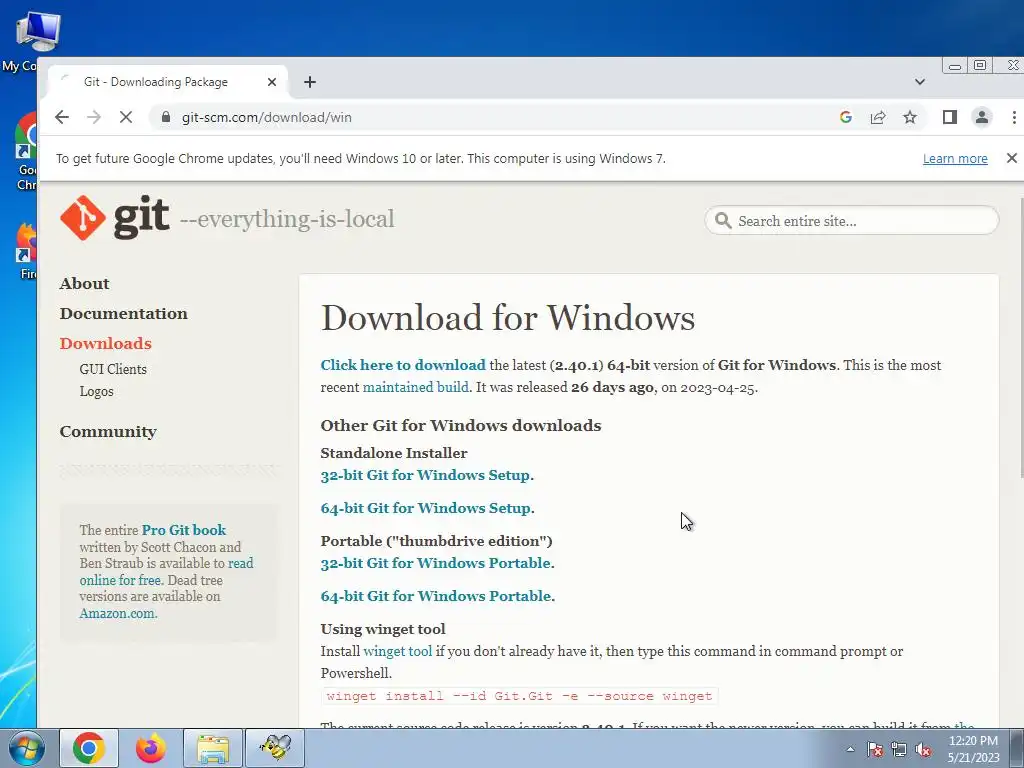Click the Download for Windows heading
Image resolution: width=1024 pixels, height=768 pixels.
click(507, 318)
